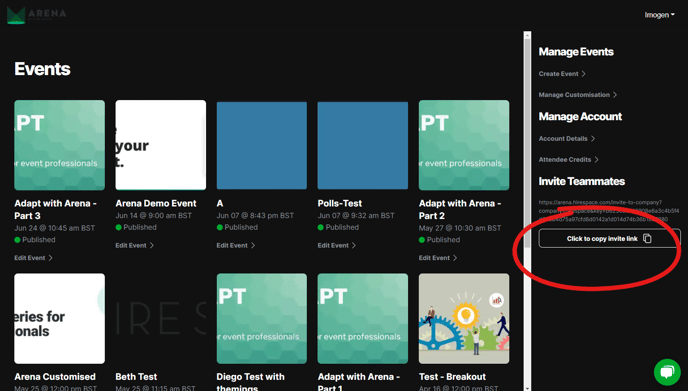Open blue thumbnail of event A
The image size is (688, 391).
coord(262,145)
